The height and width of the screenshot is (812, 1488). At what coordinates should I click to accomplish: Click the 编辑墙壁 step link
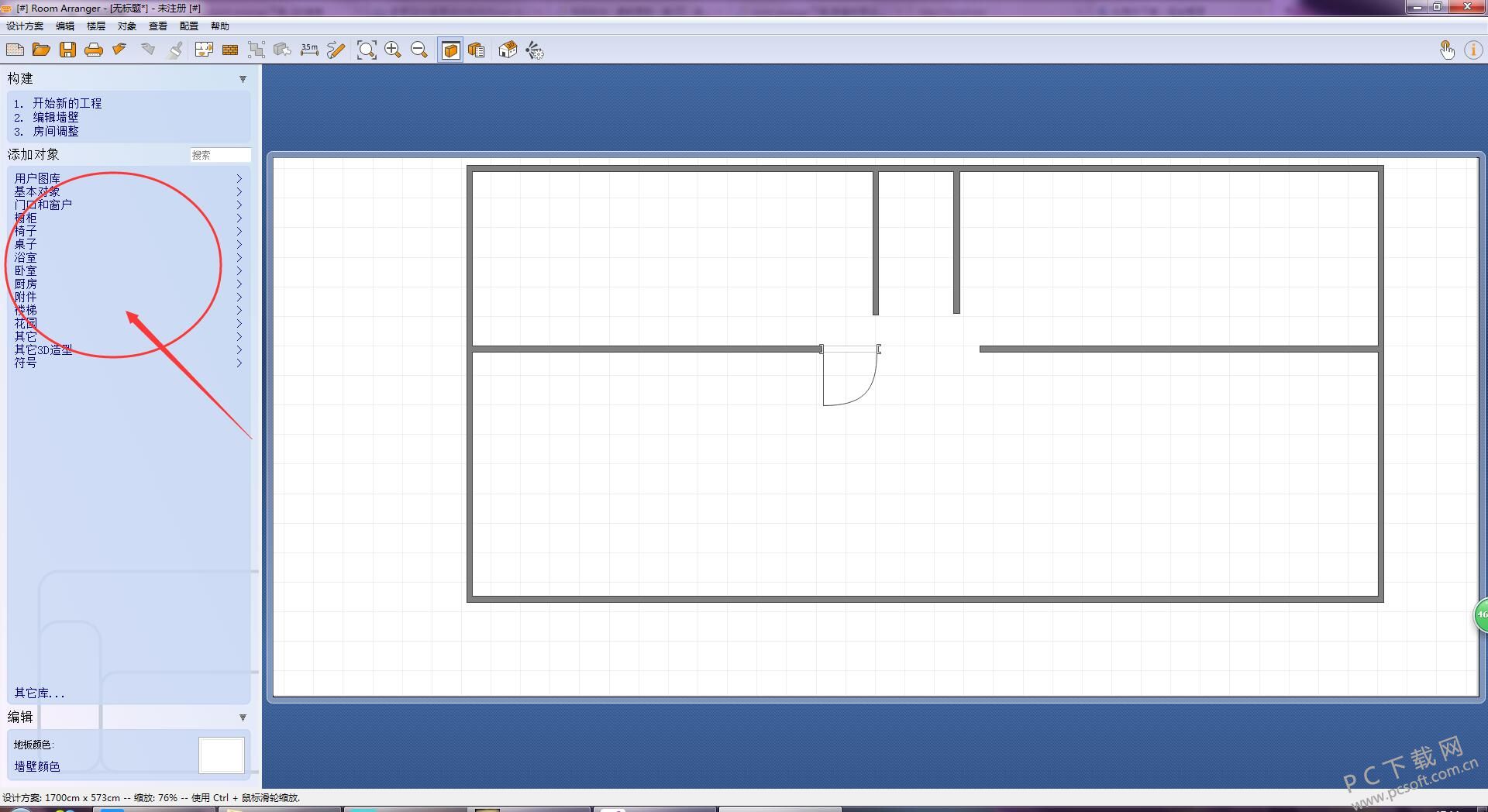coord(55,117)
